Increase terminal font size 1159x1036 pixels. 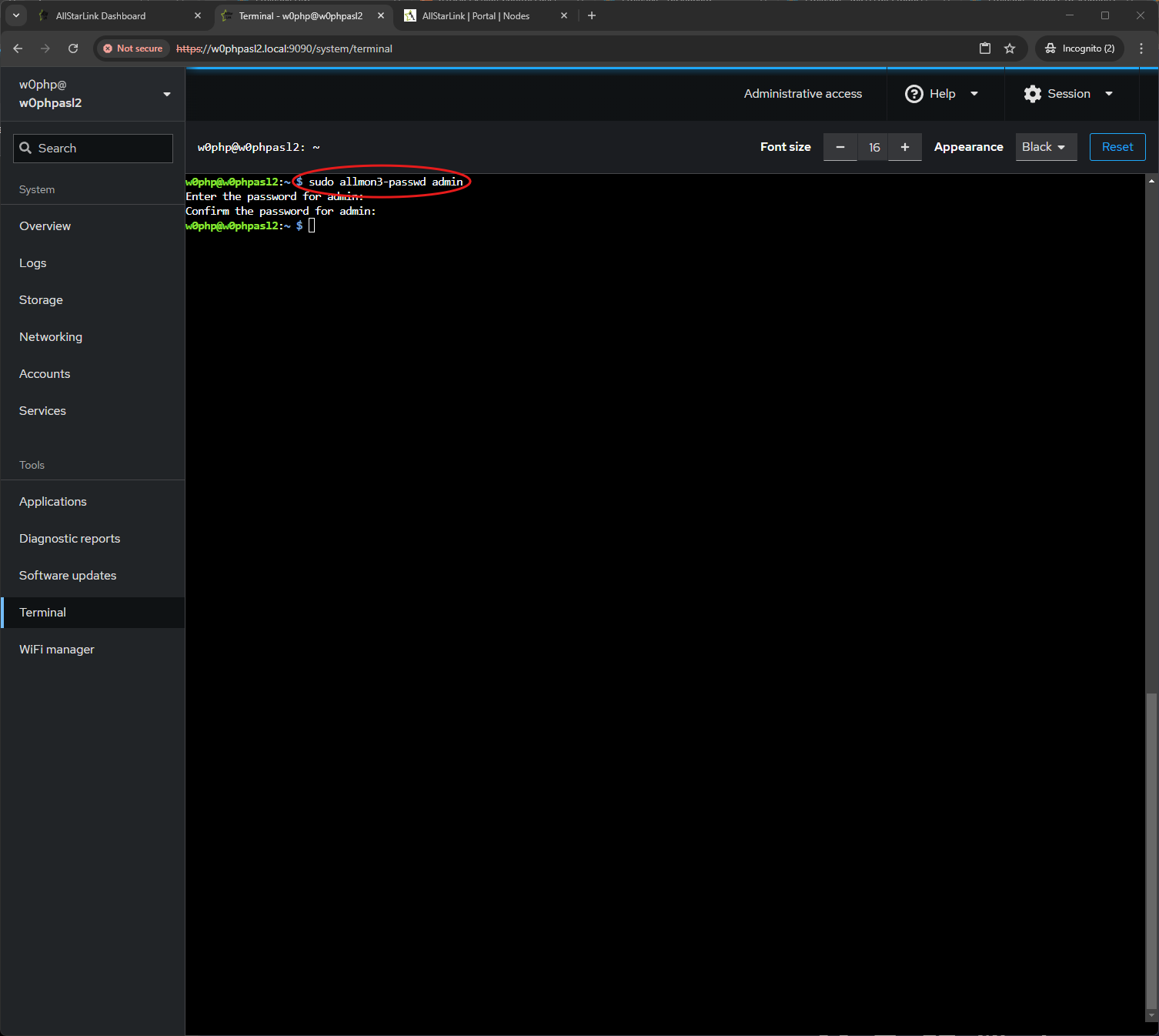(x=905, y=147)
